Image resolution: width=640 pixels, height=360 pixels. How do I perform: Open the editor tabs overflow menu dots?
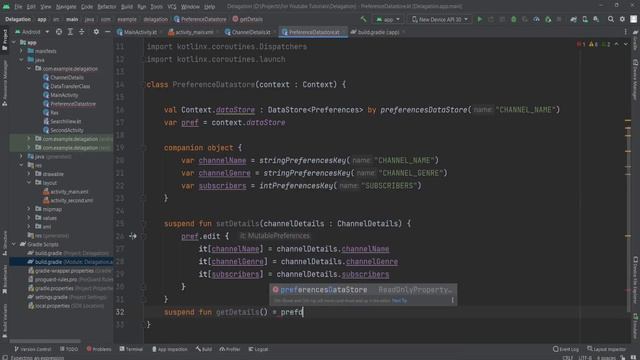click(625, 32)
